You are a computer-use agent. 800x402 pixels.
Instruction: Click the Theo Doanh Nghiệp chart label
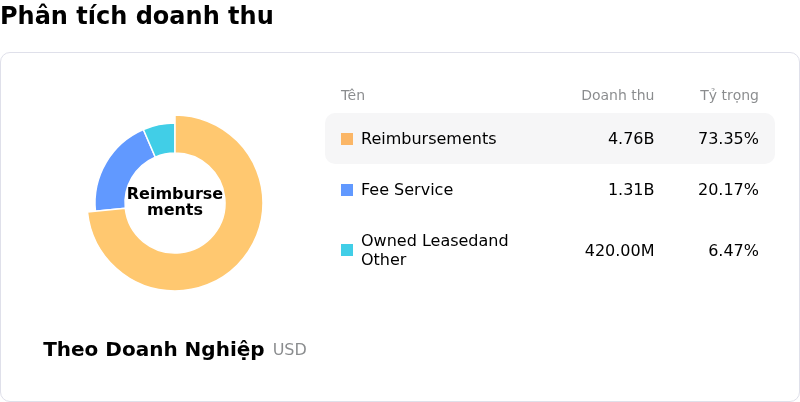154,350
